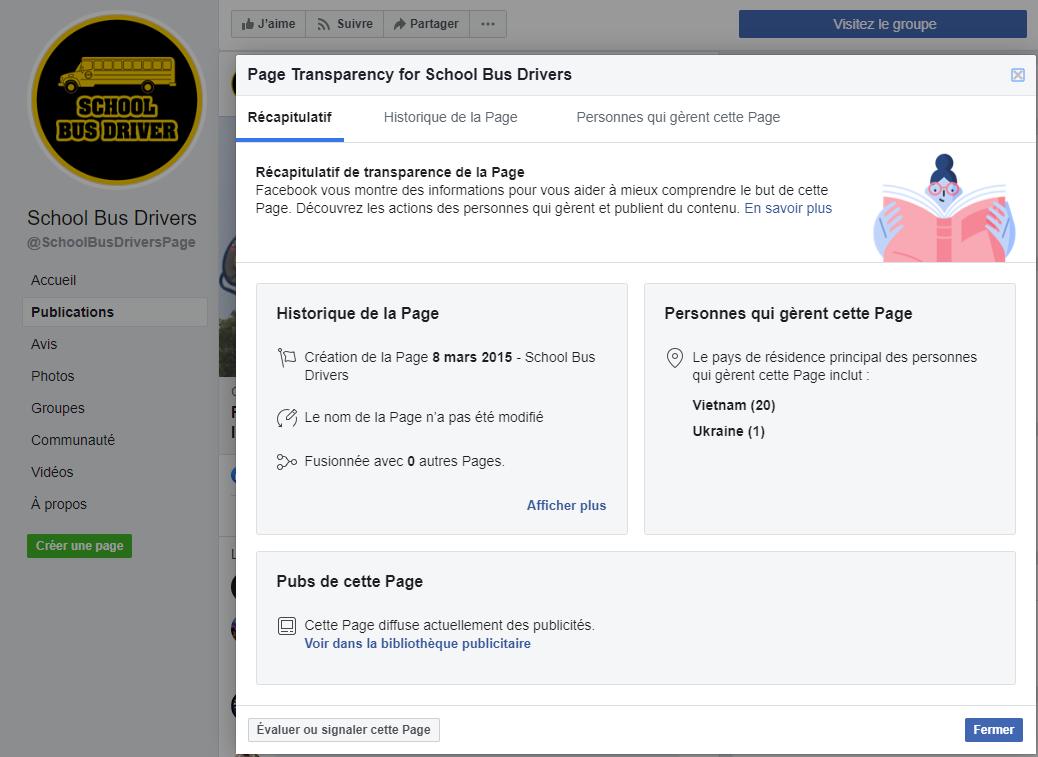The width and height of the screenshot is (1038, 757).
Task: Click the ad screen icon in Pubs section
Action: [287, 625]
